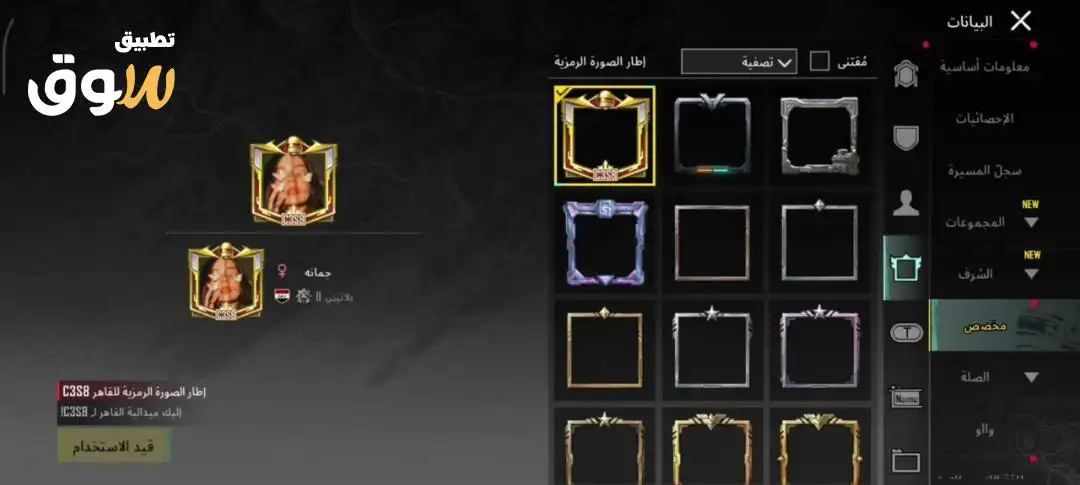Open the helmet icon in the sidebar
The image size is (1080, 485).
[x=906, y=74]
